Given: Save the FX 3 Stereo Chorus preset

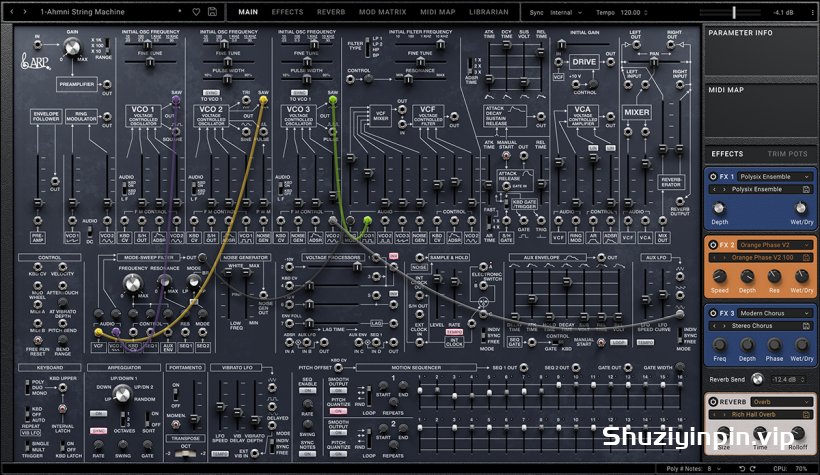Looking at the screenshot, I should pyautogui.click(x=806, y=326).
